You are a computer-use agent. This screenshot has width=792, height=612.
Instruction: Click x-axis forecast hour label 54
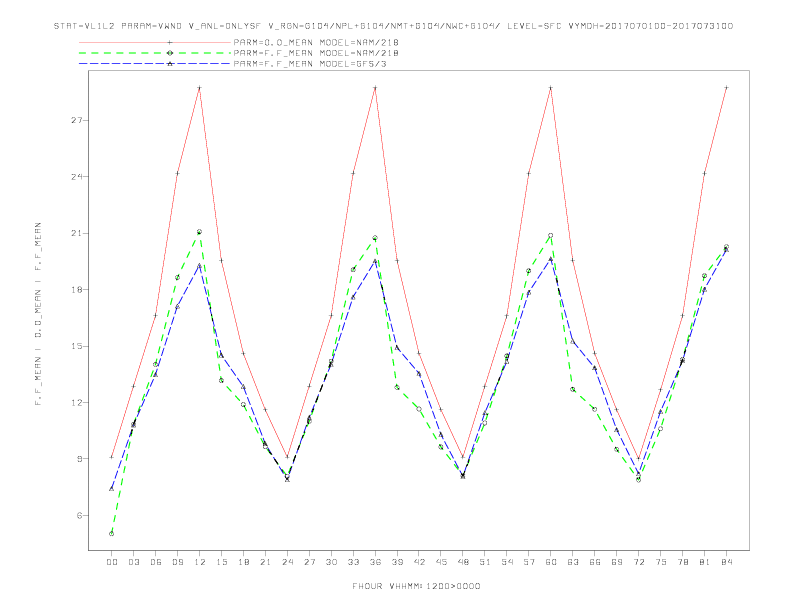coord(507,562)
